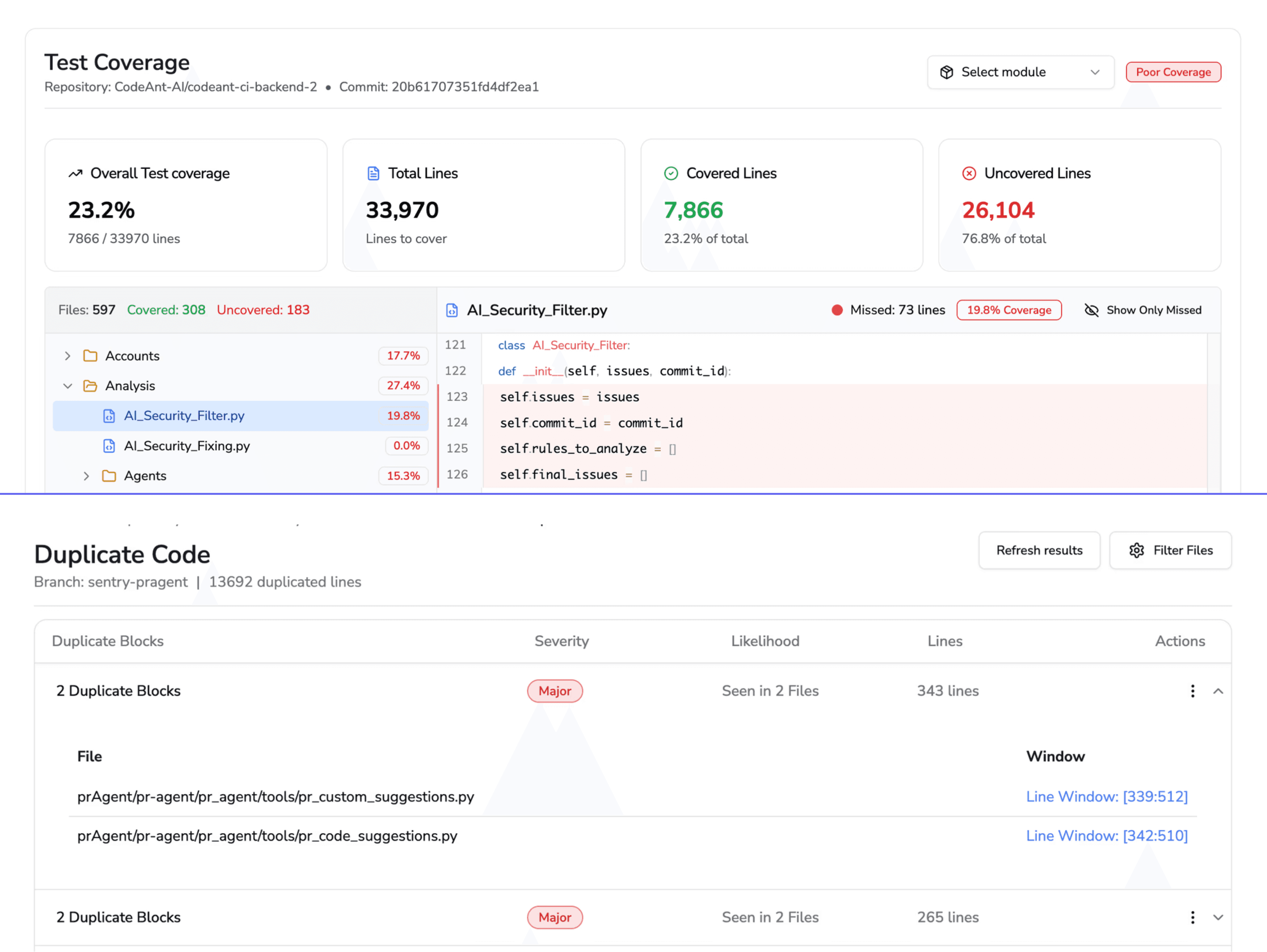Collapse the 343 lines duplicate block
The height and width of the screenshot is (952, 1267).
pyautogui.click(x=1218, y=691)
